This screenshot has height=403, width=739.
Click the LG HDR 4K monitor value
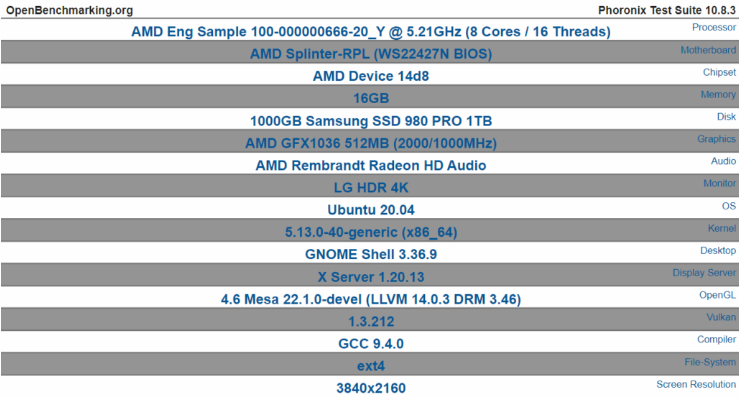click(370, 187)
